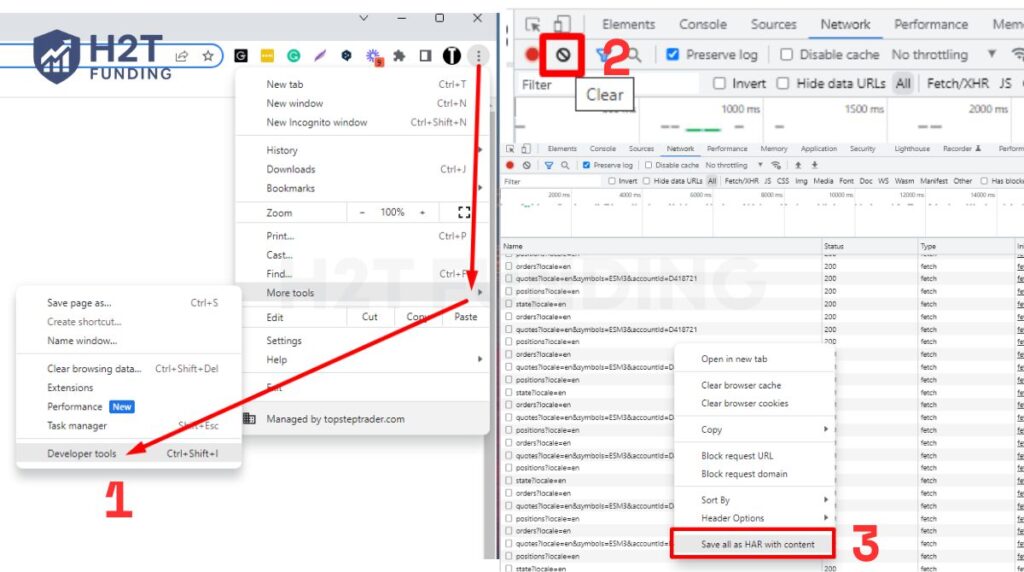Click the red record network log button
This screenshot has width=1024, height=572.
531,55
